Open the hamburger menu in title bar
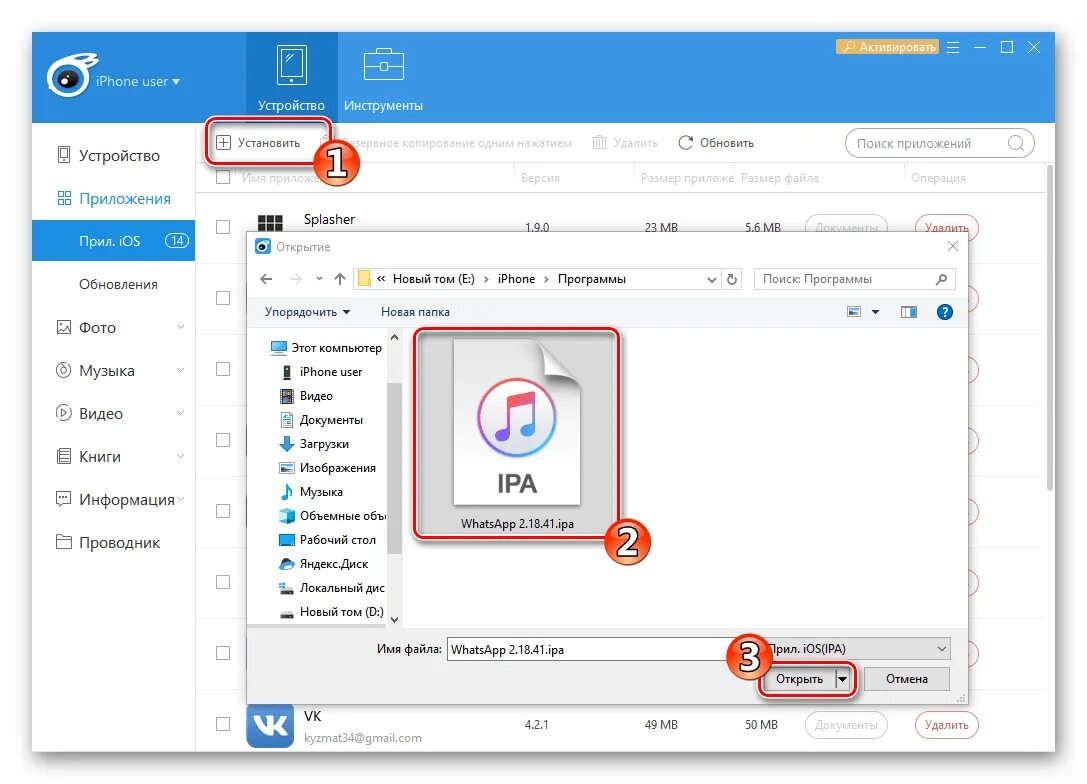This screenshot has width=1087, height=784. (x=953, y=47)
